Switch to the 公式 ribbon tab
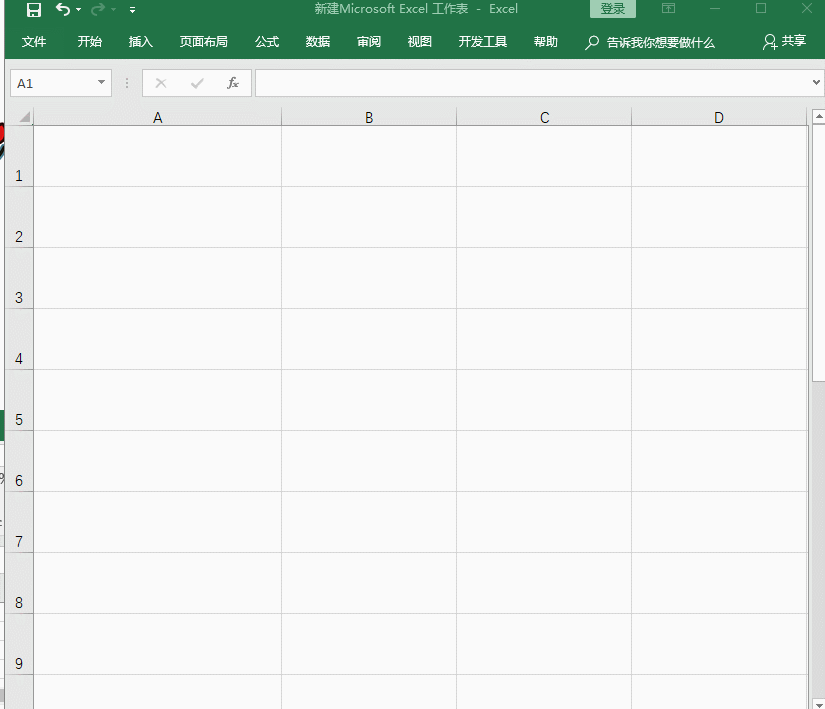This screenshot has height=709, width=825. click(x=267, y=42)
